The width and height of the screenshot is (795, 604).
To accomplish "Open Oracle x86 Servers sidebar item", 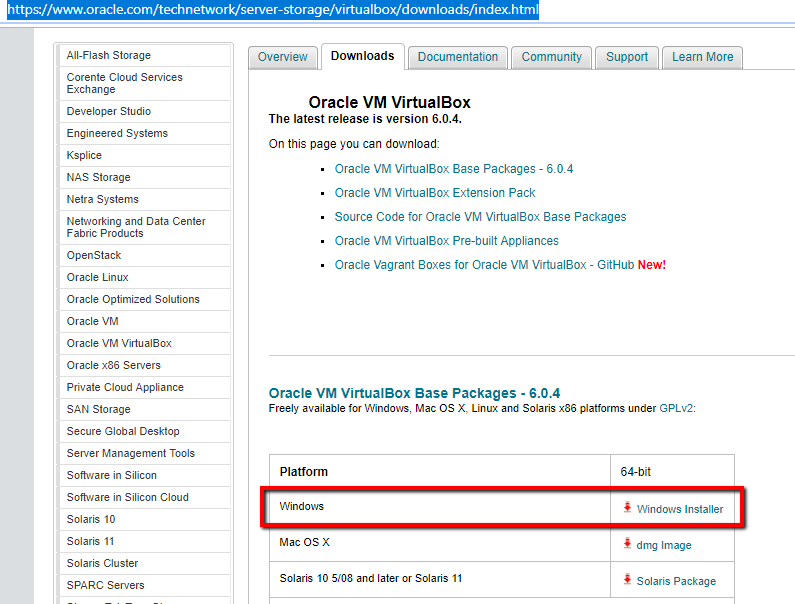I will point(145,365).
